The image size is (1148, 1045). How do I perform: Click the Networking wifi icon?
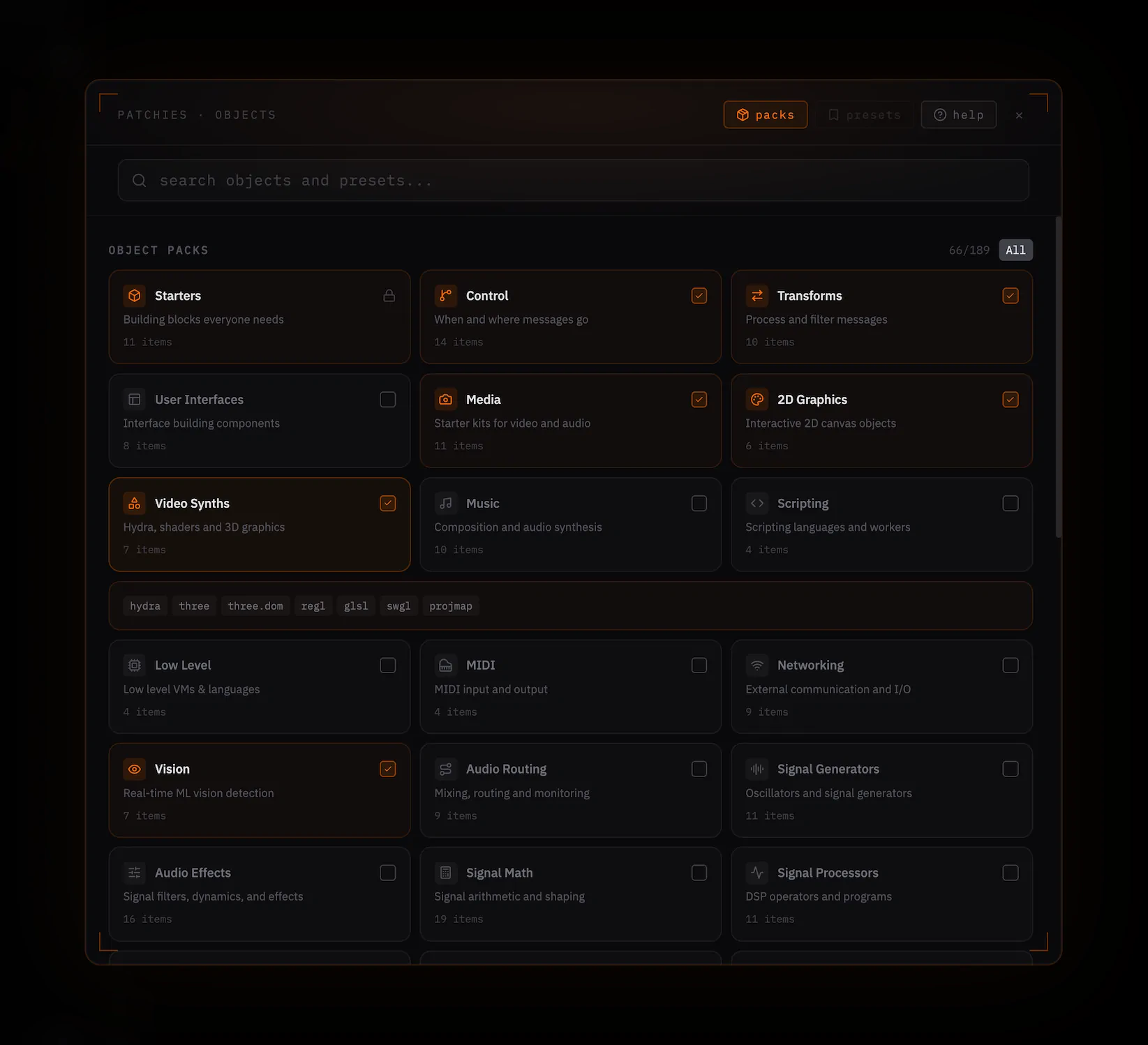(x=756, y=666)
